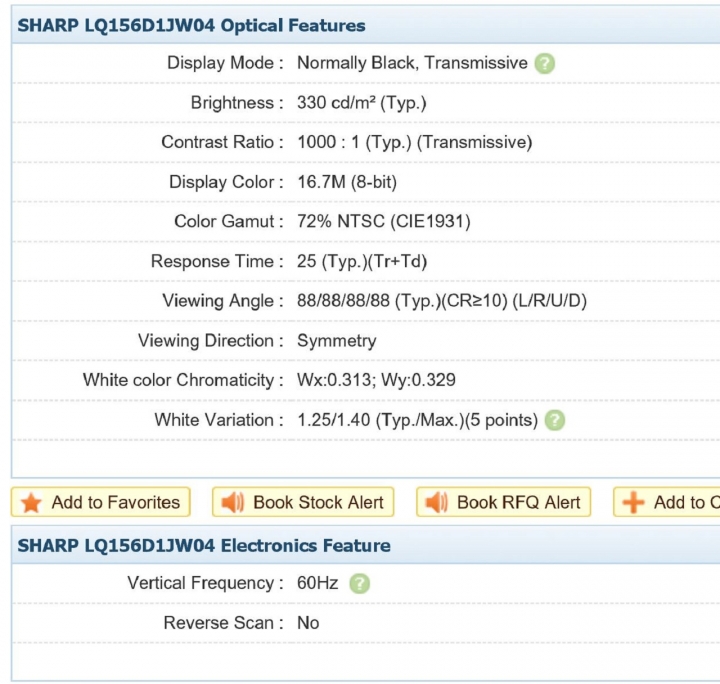Click the 'White Variation :' label
The height and width of the screenshot is (684, 720).
pyautogui.click(x=219, y=420)
